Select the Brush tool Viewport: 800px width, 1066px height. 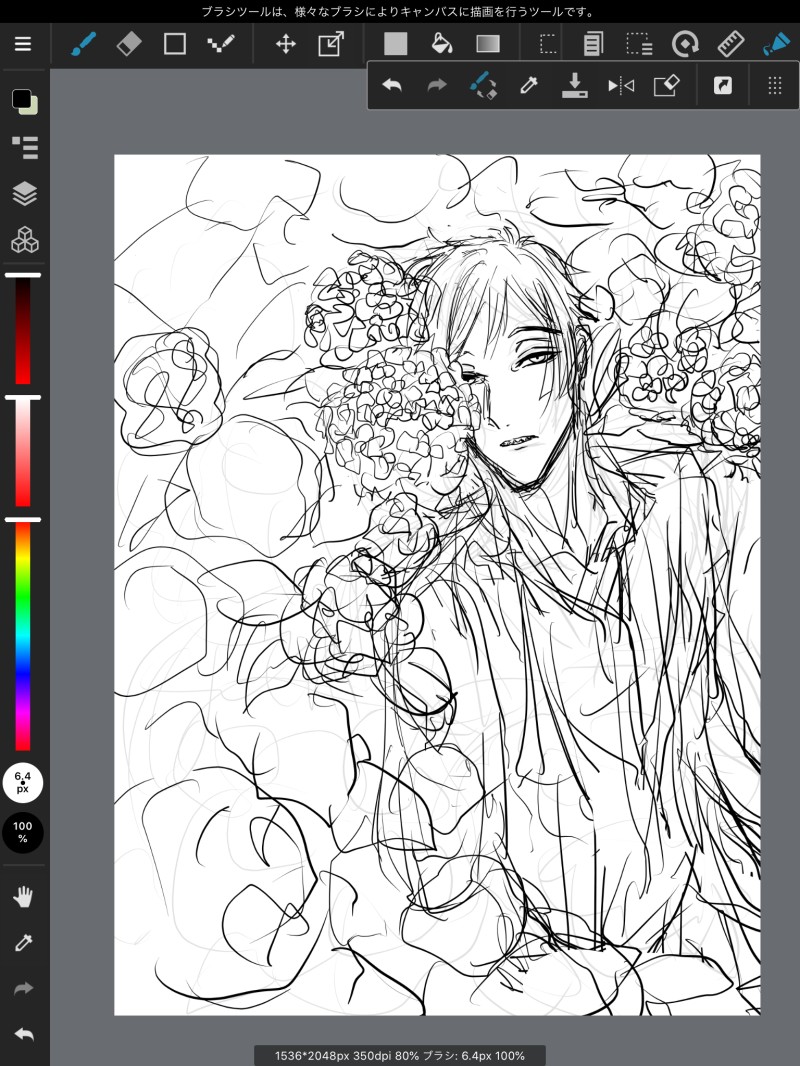pos(84,44)
